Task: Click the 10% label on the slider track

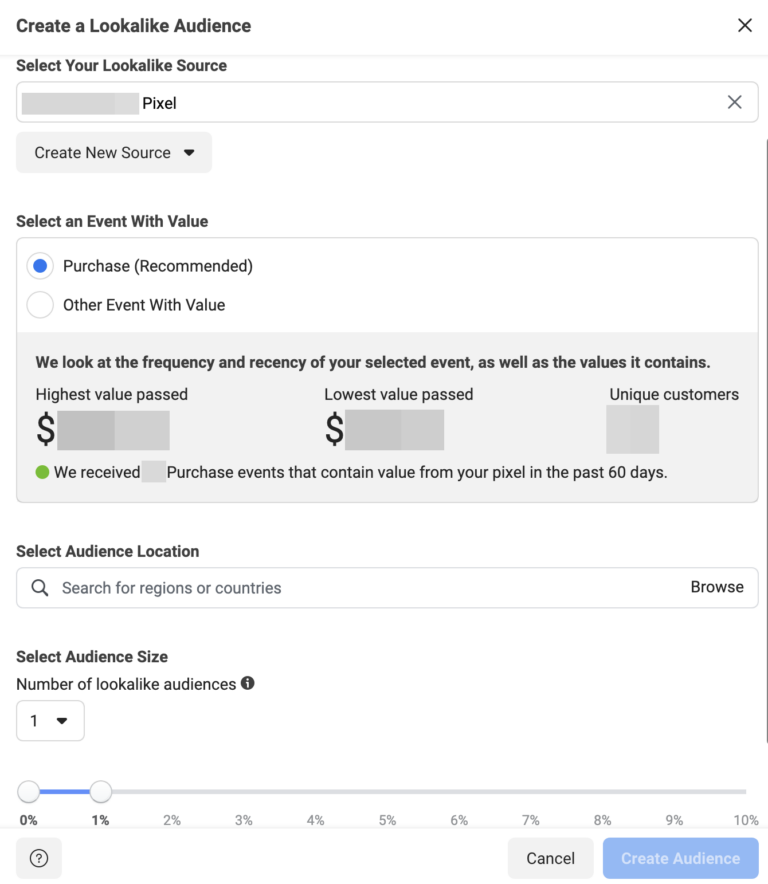Action: (x=746, y=819)
